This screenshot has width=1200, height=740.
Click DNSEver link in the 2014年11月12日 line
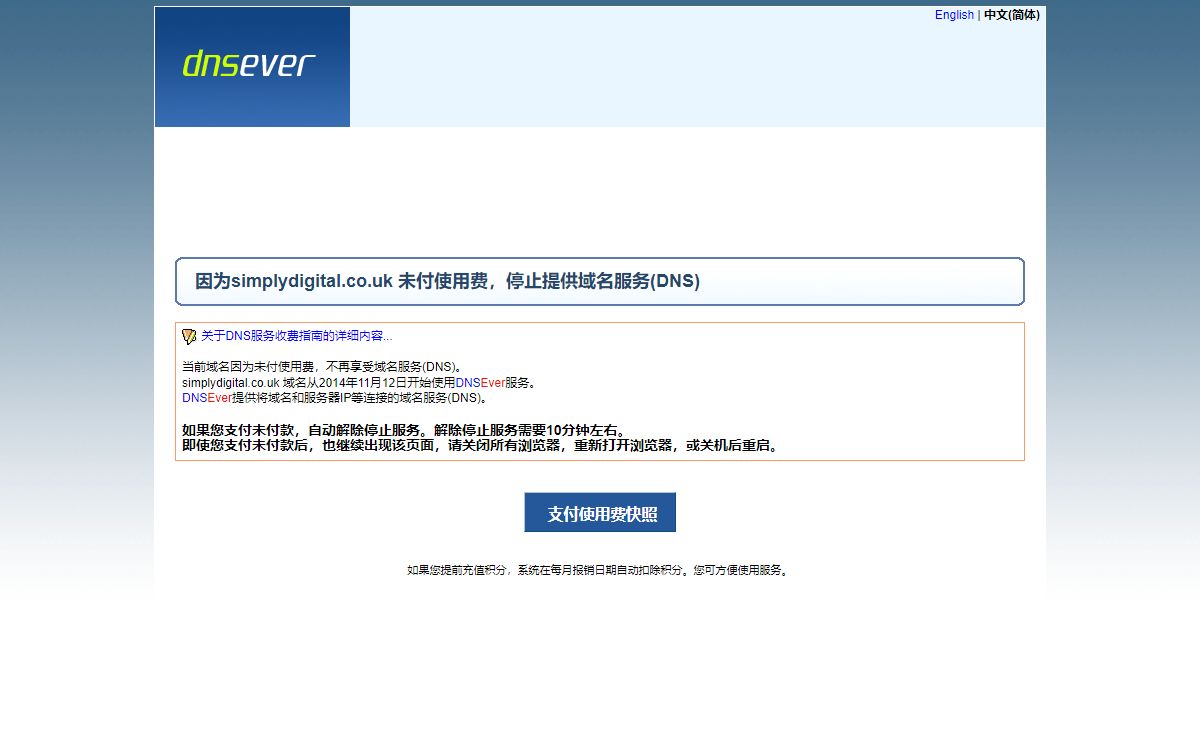click(x=480, y=383)
